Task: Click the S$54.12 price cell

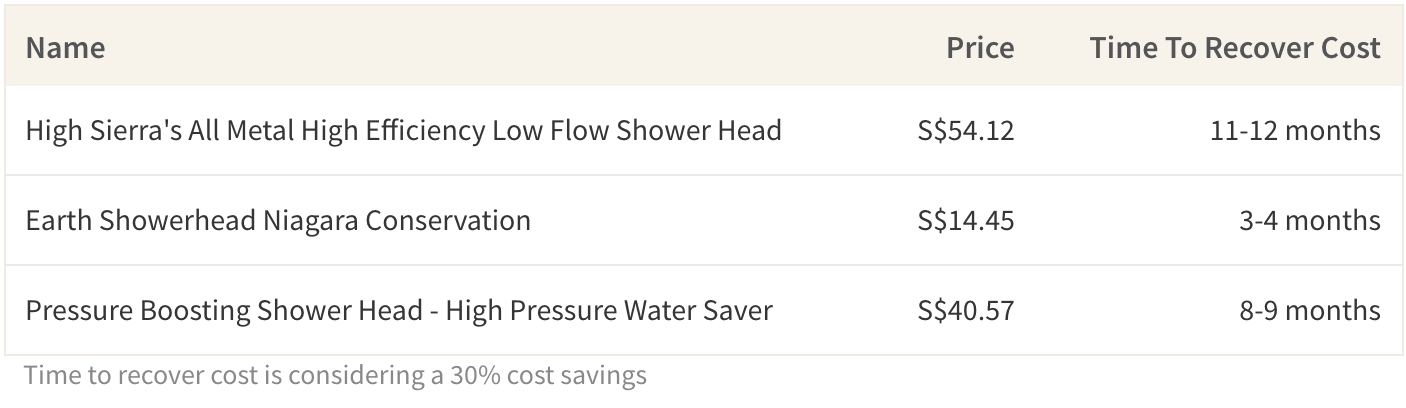Action: click(x=965, y=130)
